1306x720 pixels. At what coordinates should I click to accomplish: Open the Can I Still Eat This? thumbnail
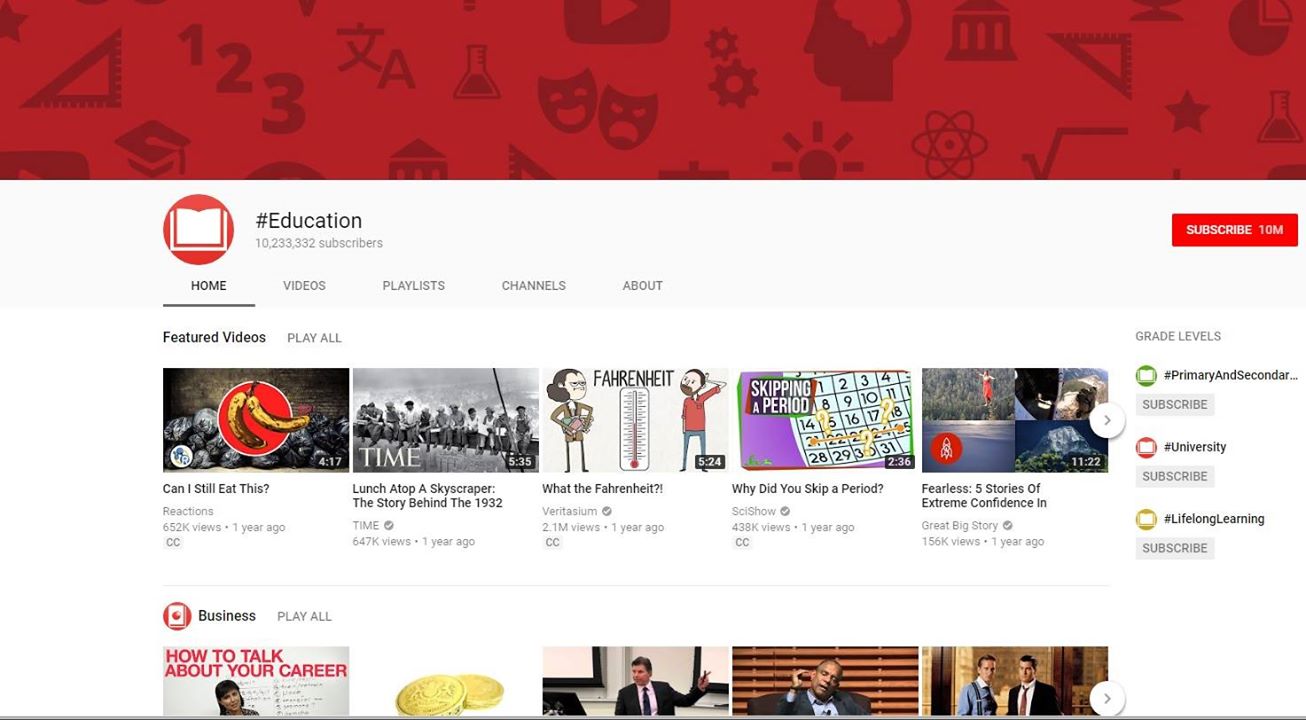tap(256, 420)
